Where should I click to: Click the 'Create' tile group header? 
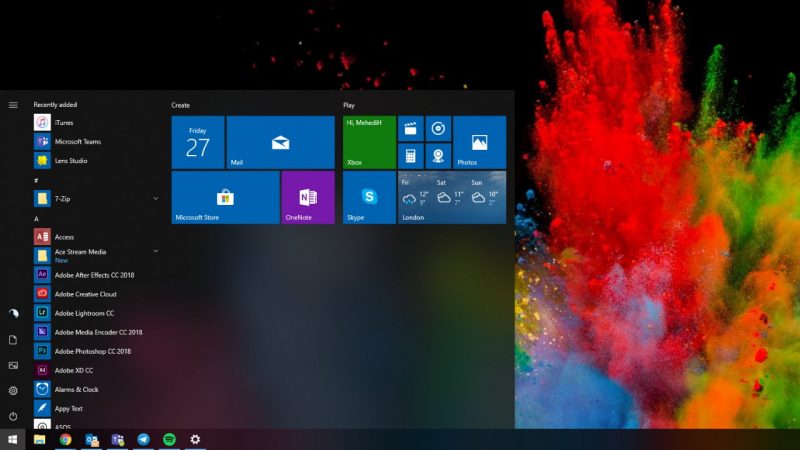point(181,105)
